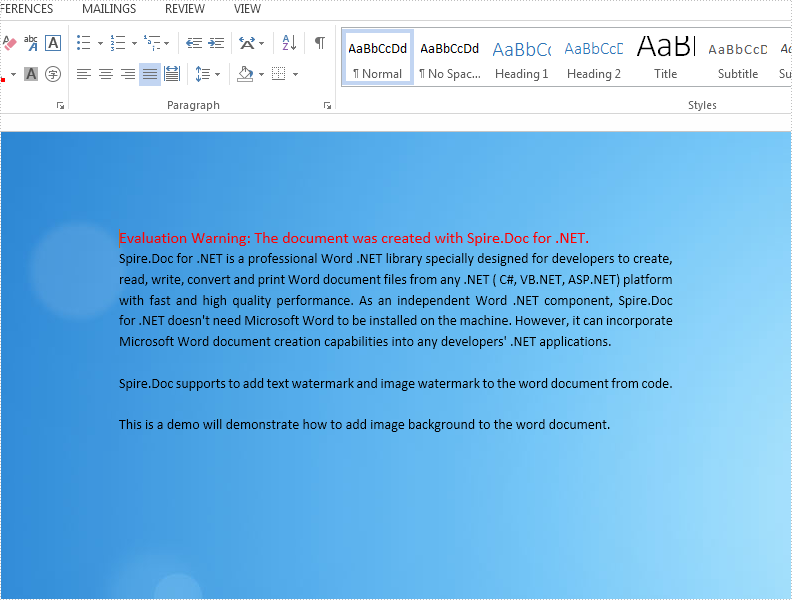Apply Distributed alignment
Viewport: 792px width, 600px height.
[x=172, y=74]
